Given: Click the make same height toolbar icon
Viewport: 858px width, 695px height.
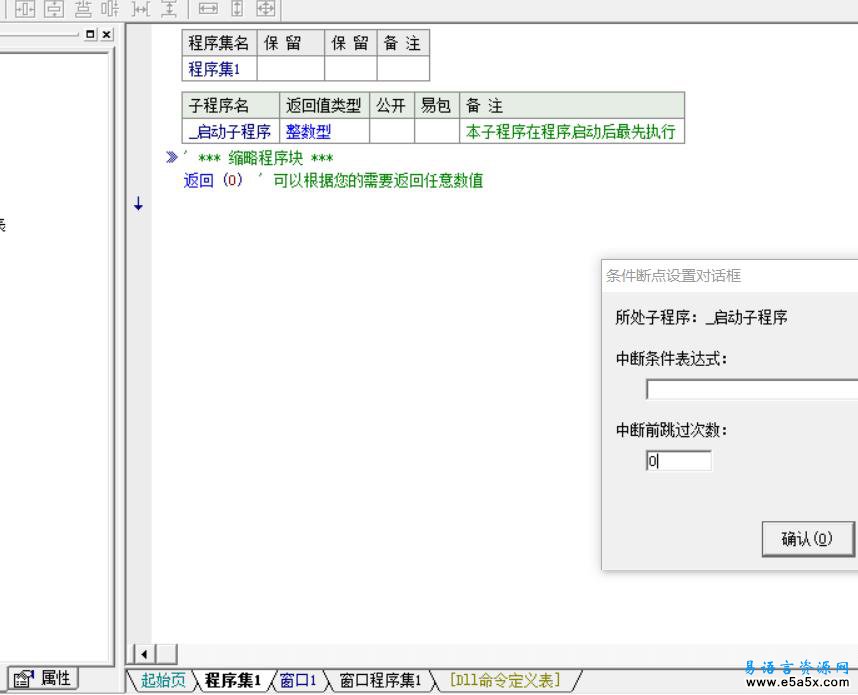Looking at the screenshot, I should (237, 8).
